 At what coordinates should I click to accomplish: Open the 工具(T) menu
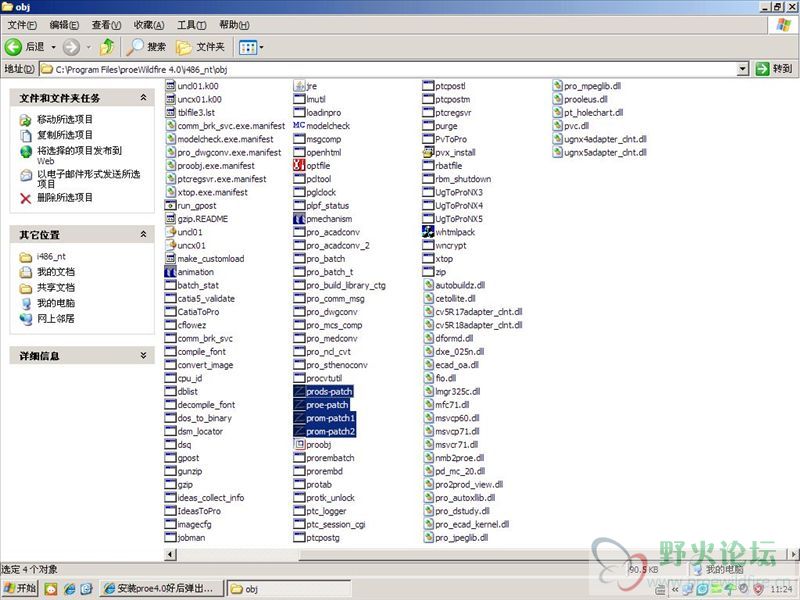[x=191, y=24]
